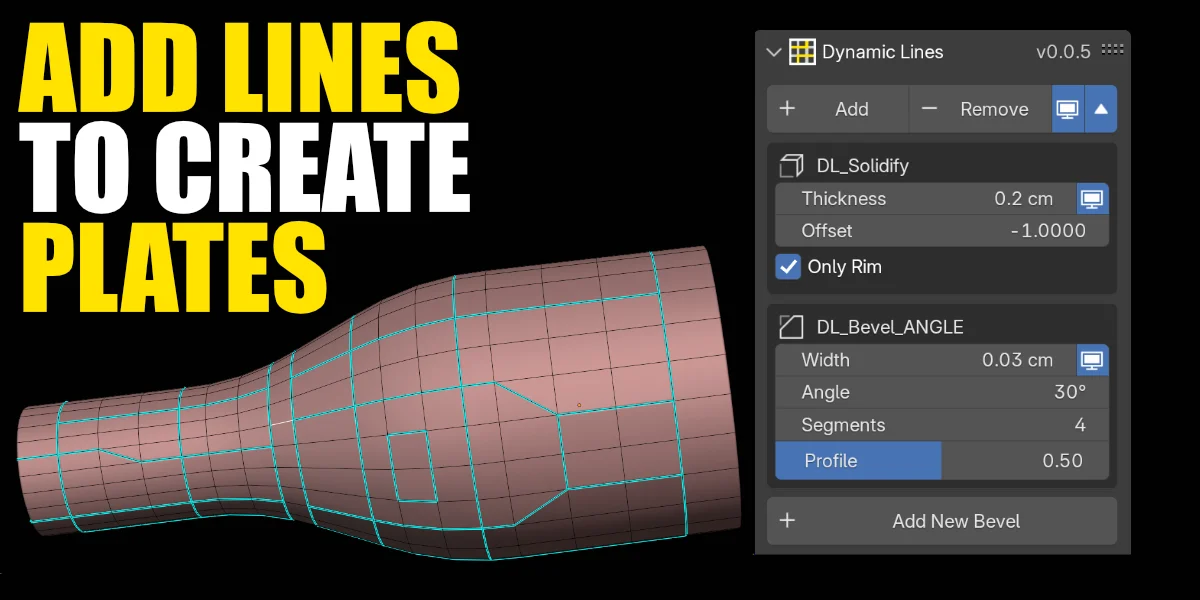Click the upward collapse arrow next to viewport toggle
This screenshot has height=600, width=1200.
pyautogui.click(x=1099, y=109)
